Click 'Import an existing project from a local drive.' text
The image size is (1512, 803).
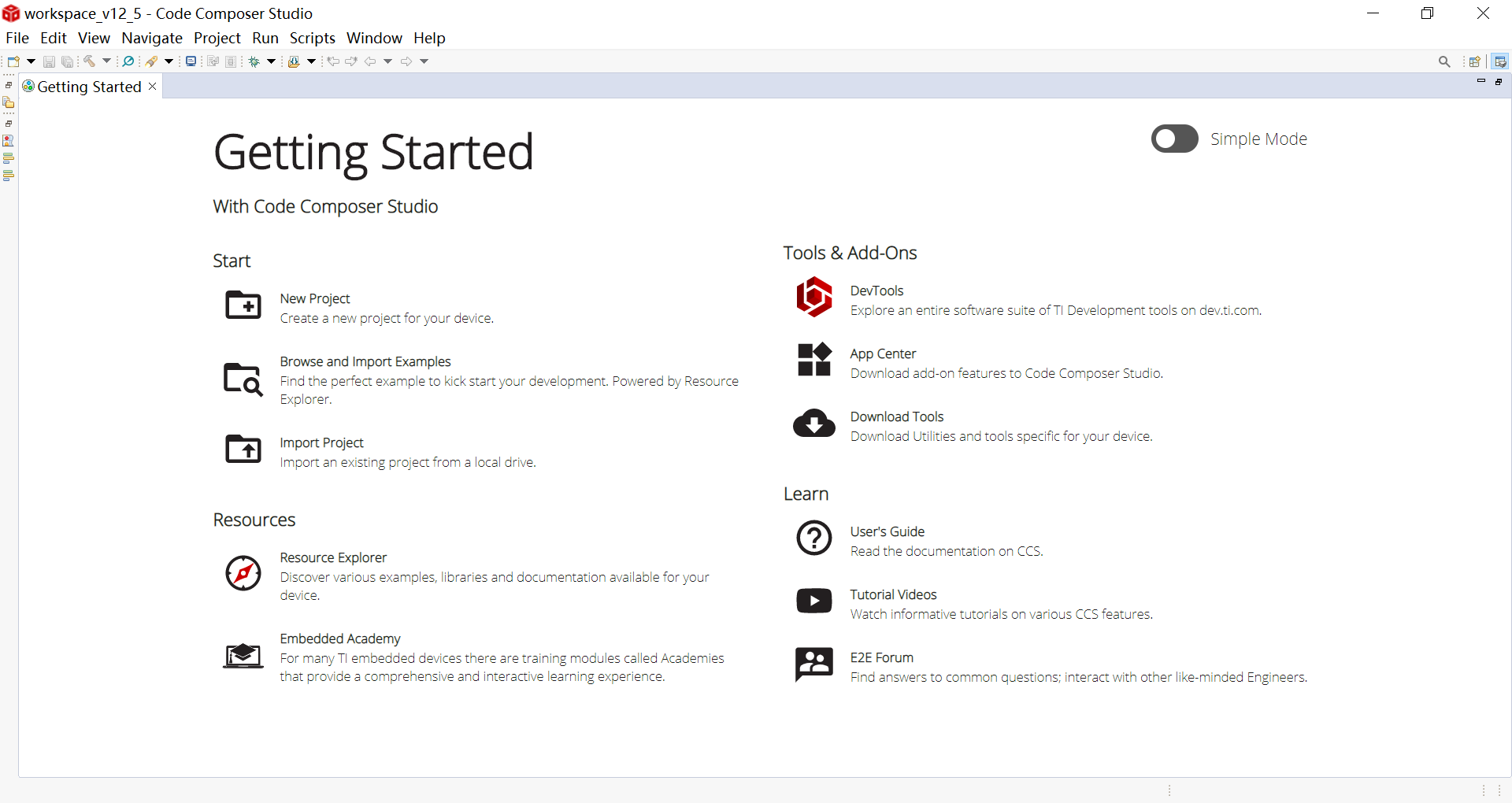(408, 462)
